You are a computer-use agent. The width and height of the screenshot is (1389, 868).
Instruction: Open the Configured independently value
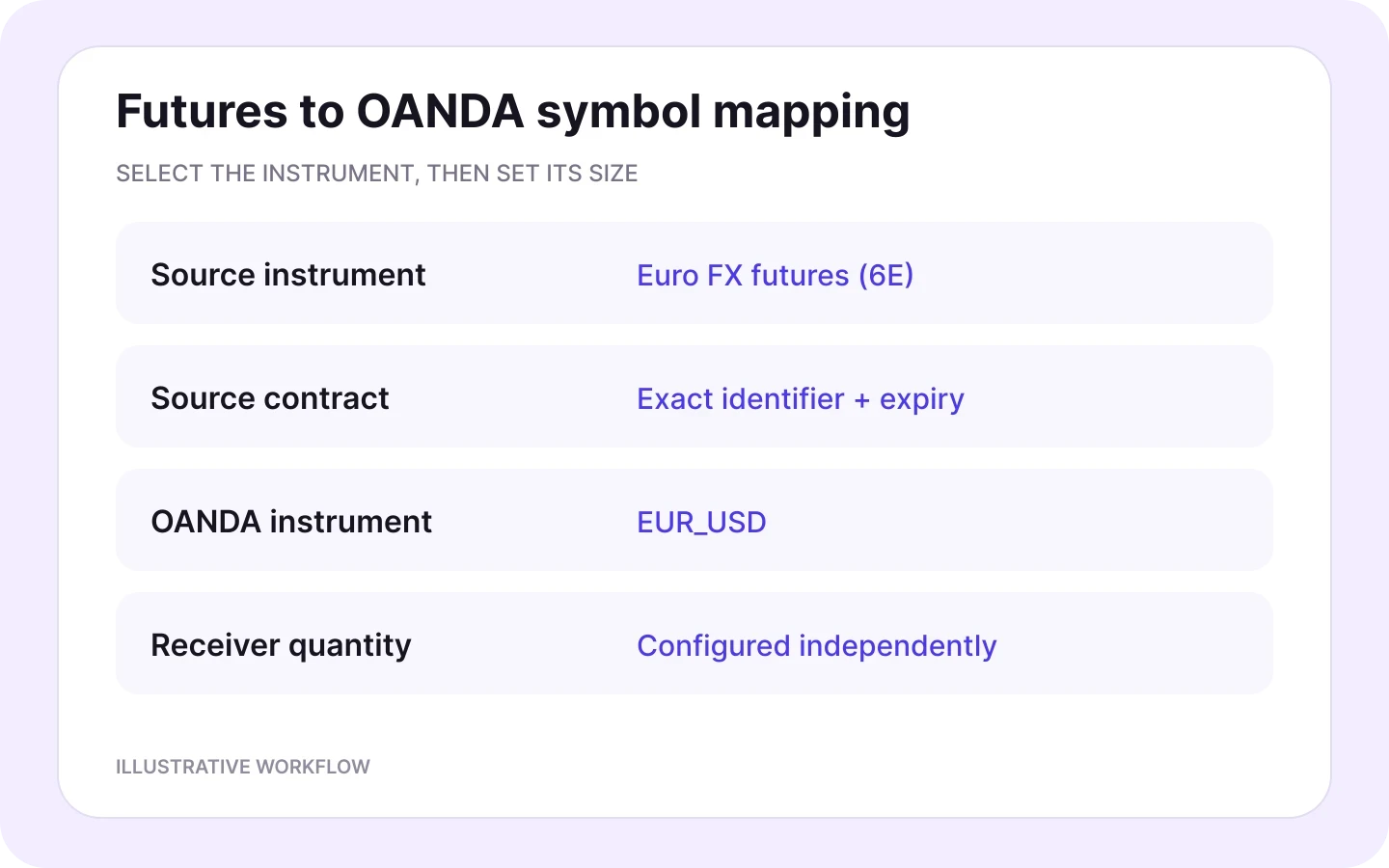[816, 646]
